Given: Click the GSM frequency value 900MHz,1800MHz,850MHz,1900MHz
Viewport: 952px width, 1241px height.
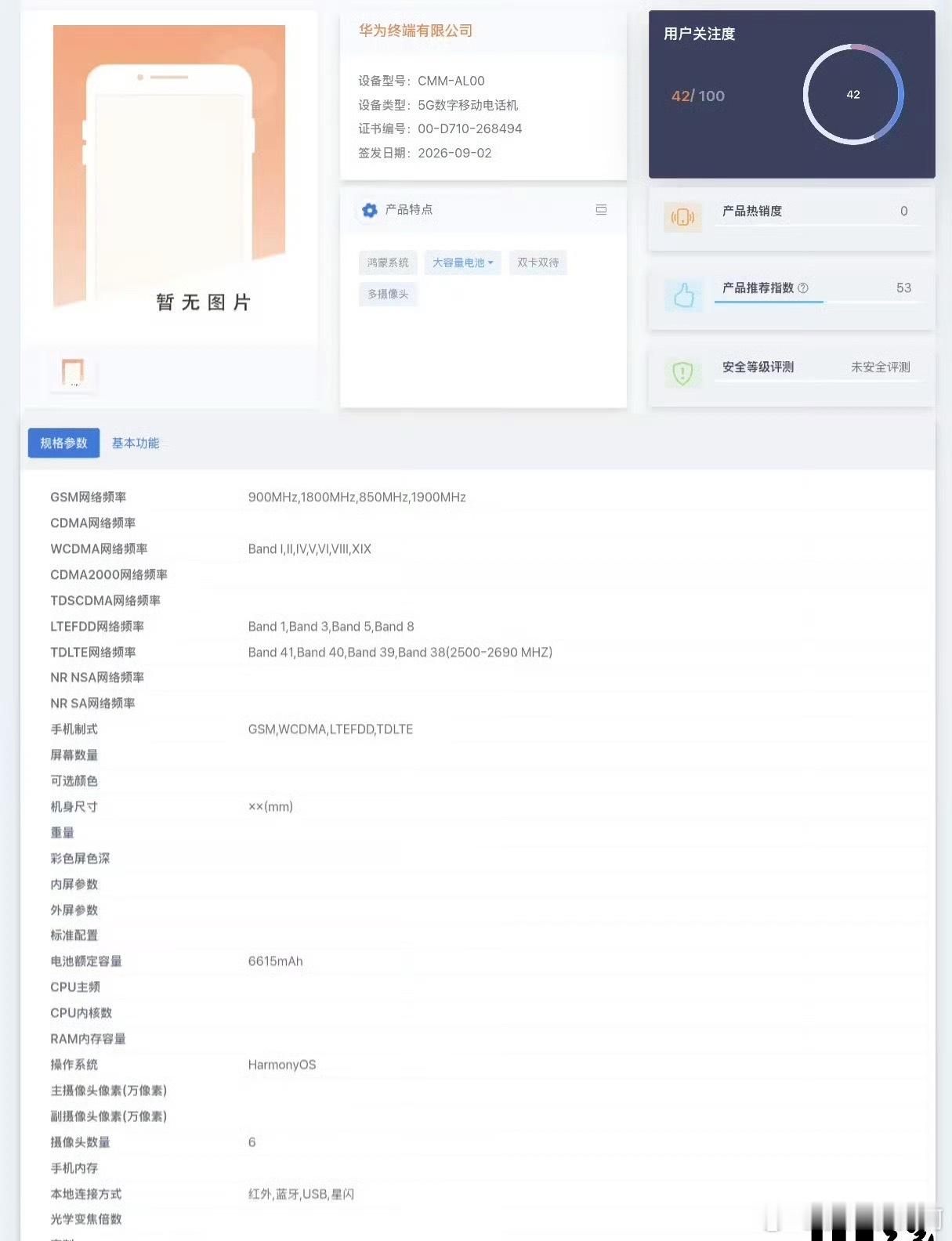Looking at the screenshot, I should coord(357,497).
